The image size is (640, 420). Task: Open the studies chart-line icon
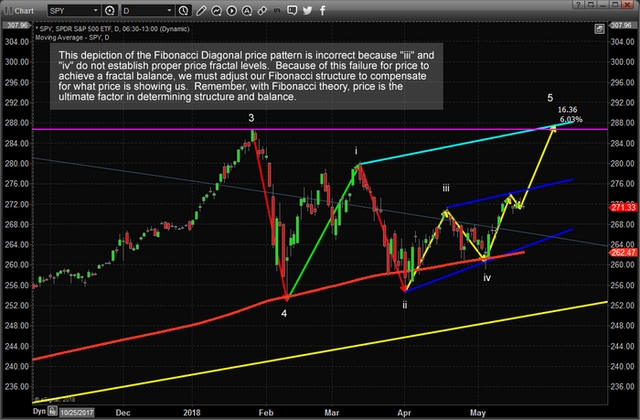pyautogui.click(x=216, y=11)
